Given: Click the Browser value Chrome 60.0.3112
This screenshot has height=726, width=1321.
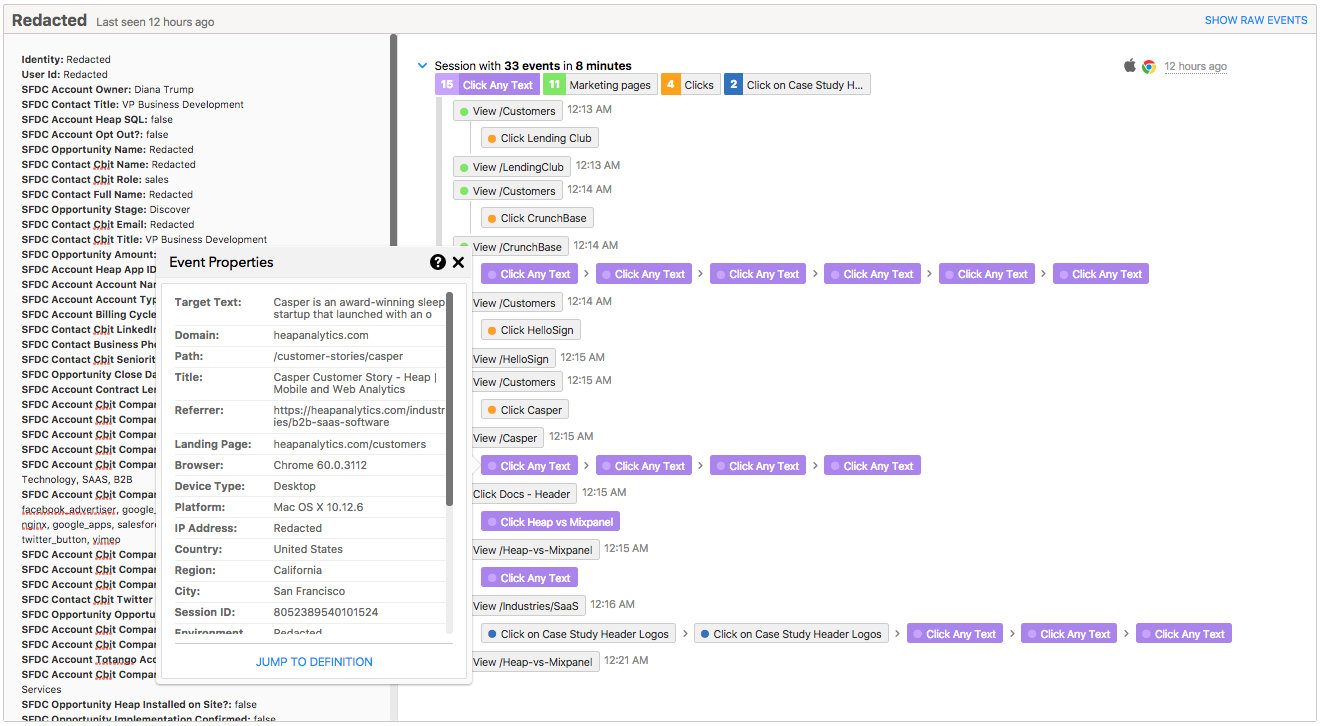Looking at the screenshot, I should [x=320, y=465].
